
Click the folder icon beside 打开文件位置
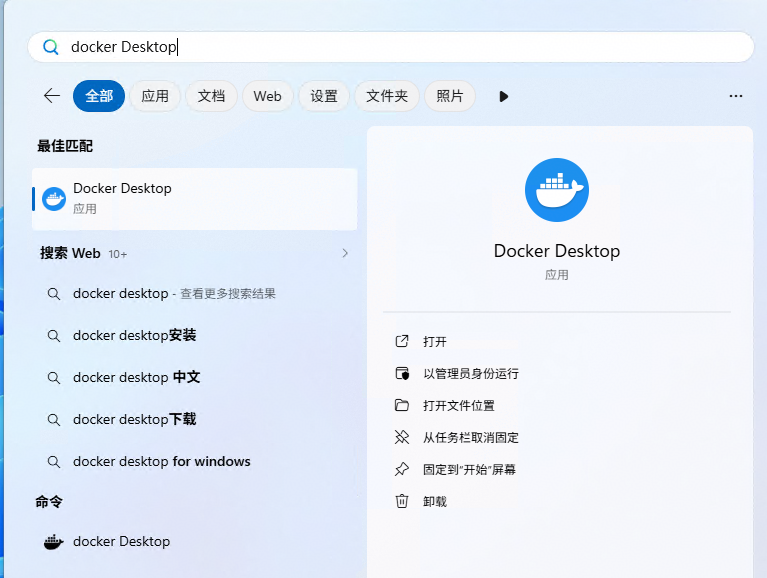(402, 405)
